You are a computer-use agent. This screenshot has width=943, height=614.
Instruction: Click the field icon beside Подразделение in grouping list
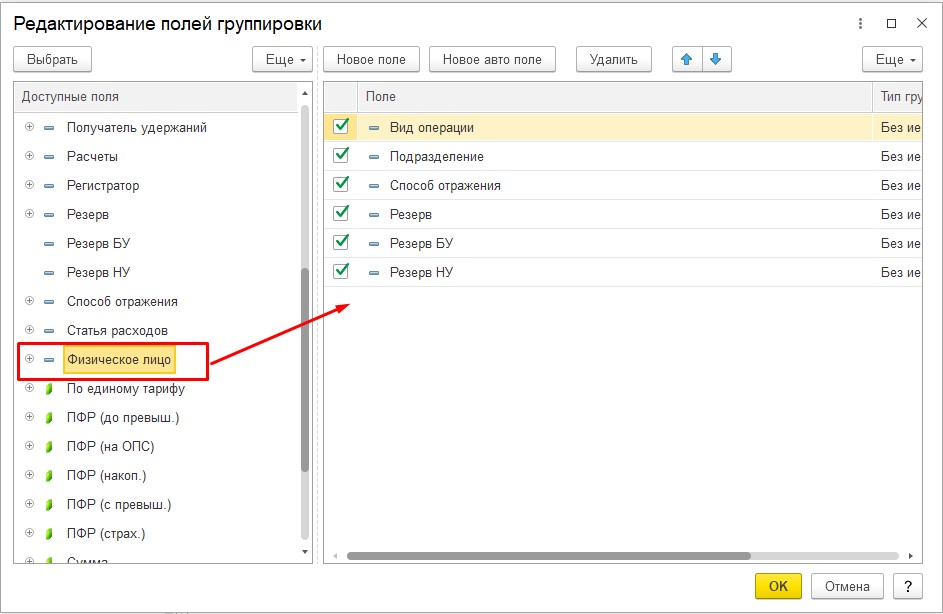point(373,156)
